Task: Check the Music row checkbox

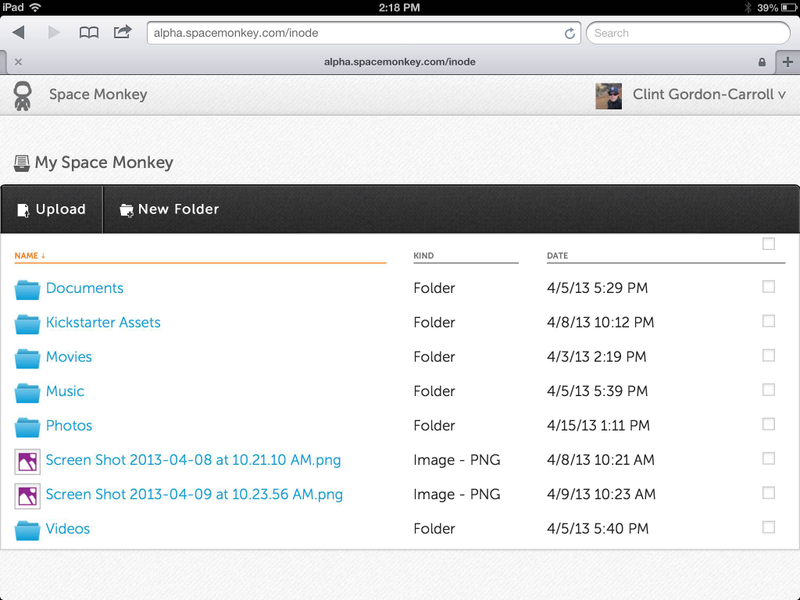Action: coord(768,390)
